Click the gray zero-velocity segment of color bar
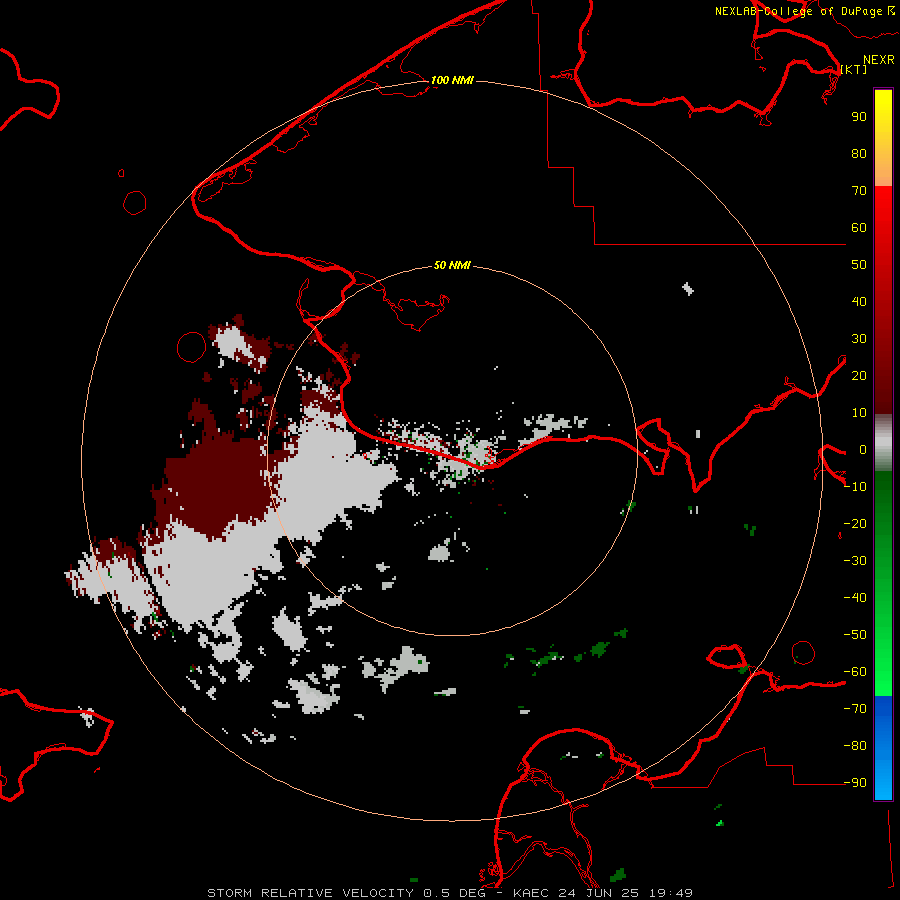This screenshot has height=900, width=900. [x=883, y=443]
